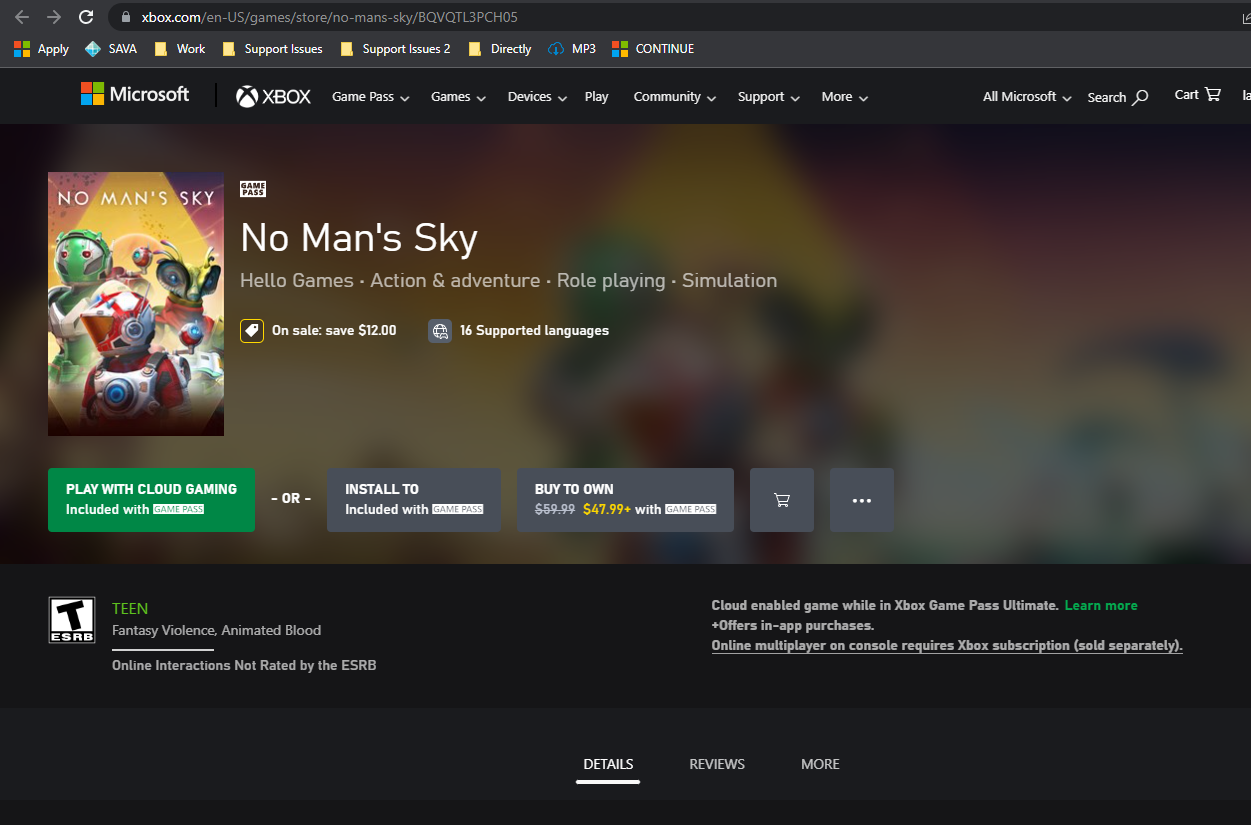Open the Play menu item
Screen dimensions: 1251x825
click(597, 97)
